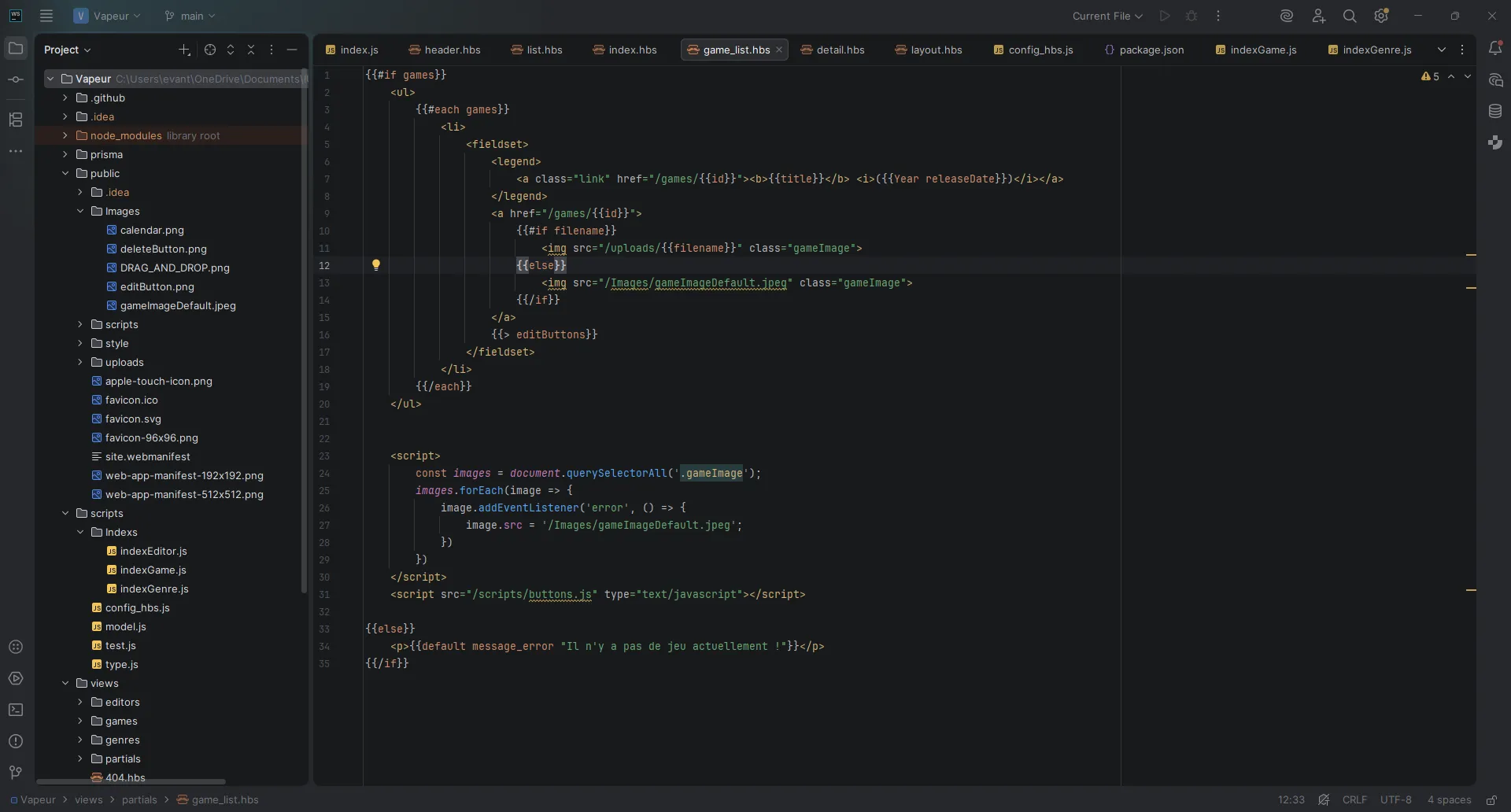Select model.js in Project tree
Image resolution: width=1511 pixels, height=812 pixels.
[x=126, y=626]
